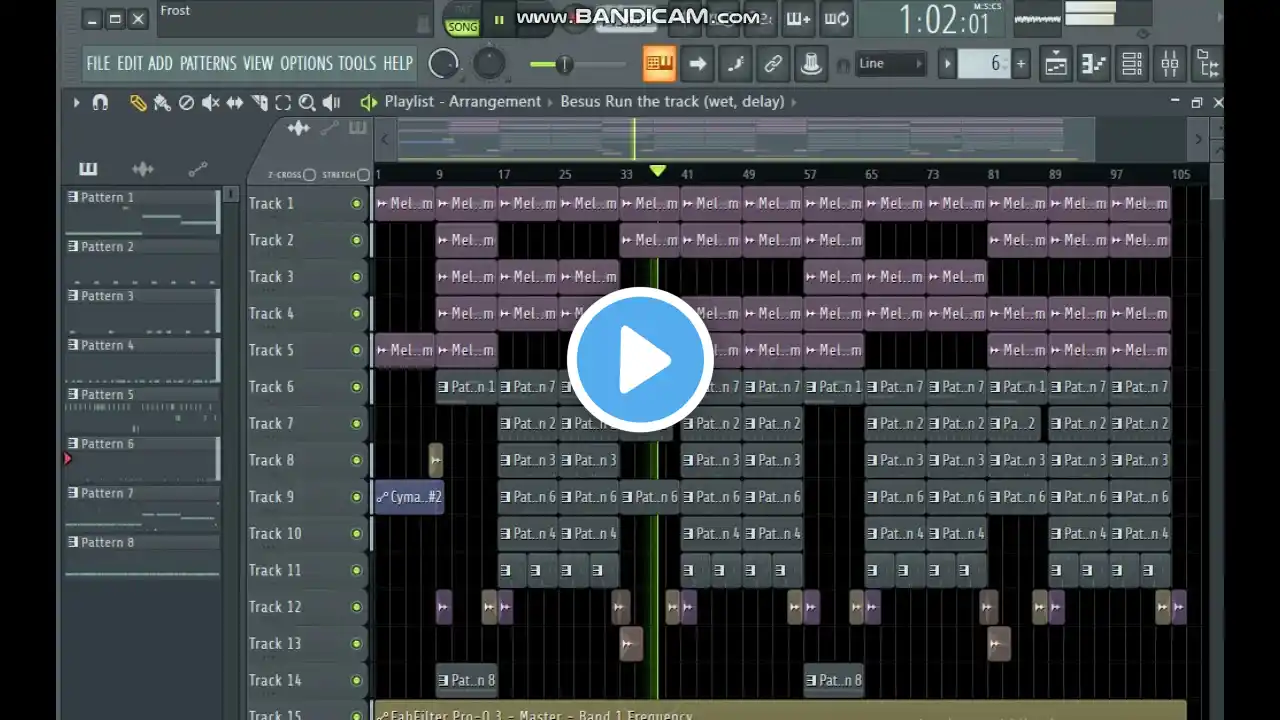
Task: Click the link chain icon in toolbar
Action: coord(773,63)
